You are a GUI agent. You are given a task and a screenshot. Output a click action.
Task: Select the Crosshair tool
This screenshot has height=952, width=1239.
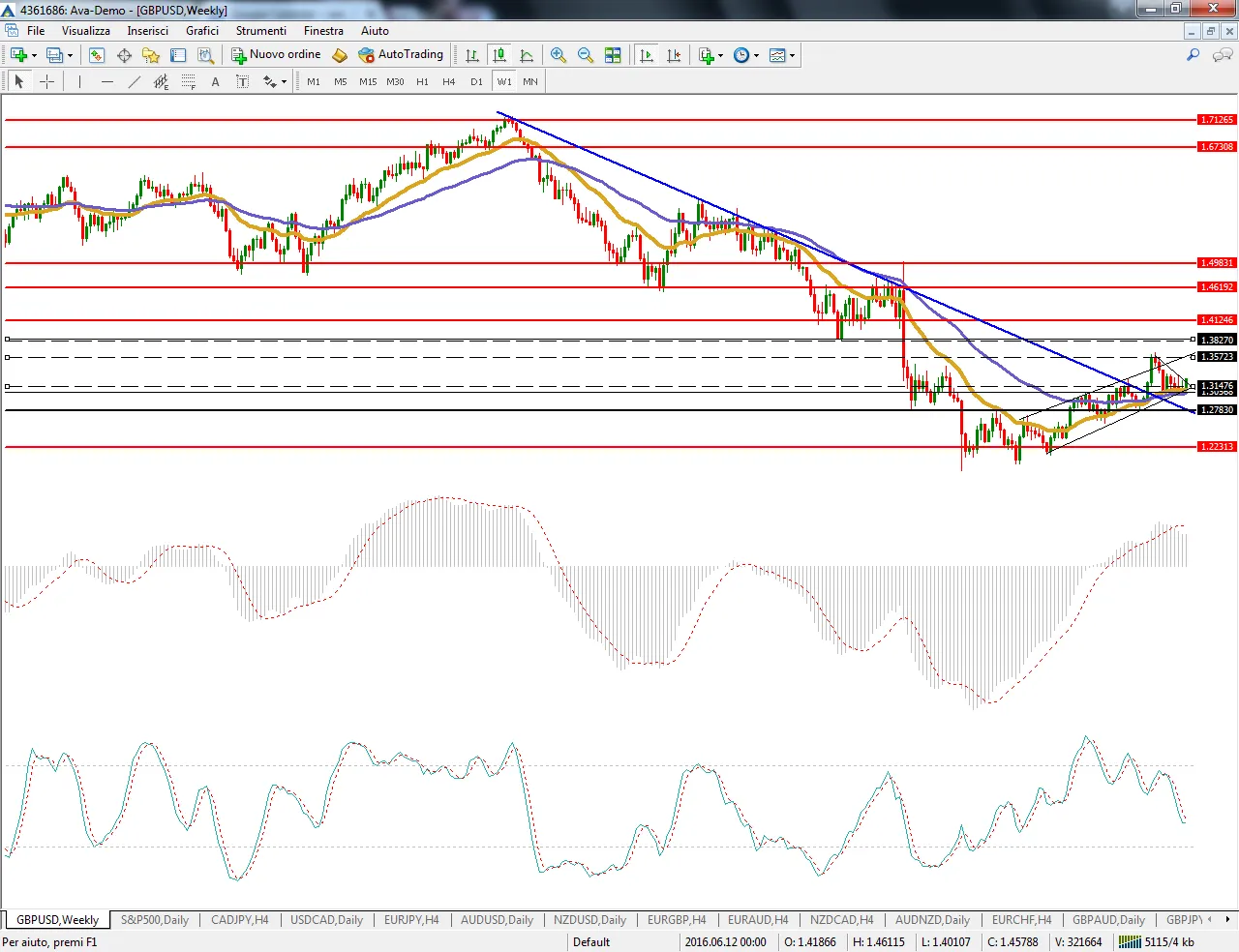coord(46,81)
